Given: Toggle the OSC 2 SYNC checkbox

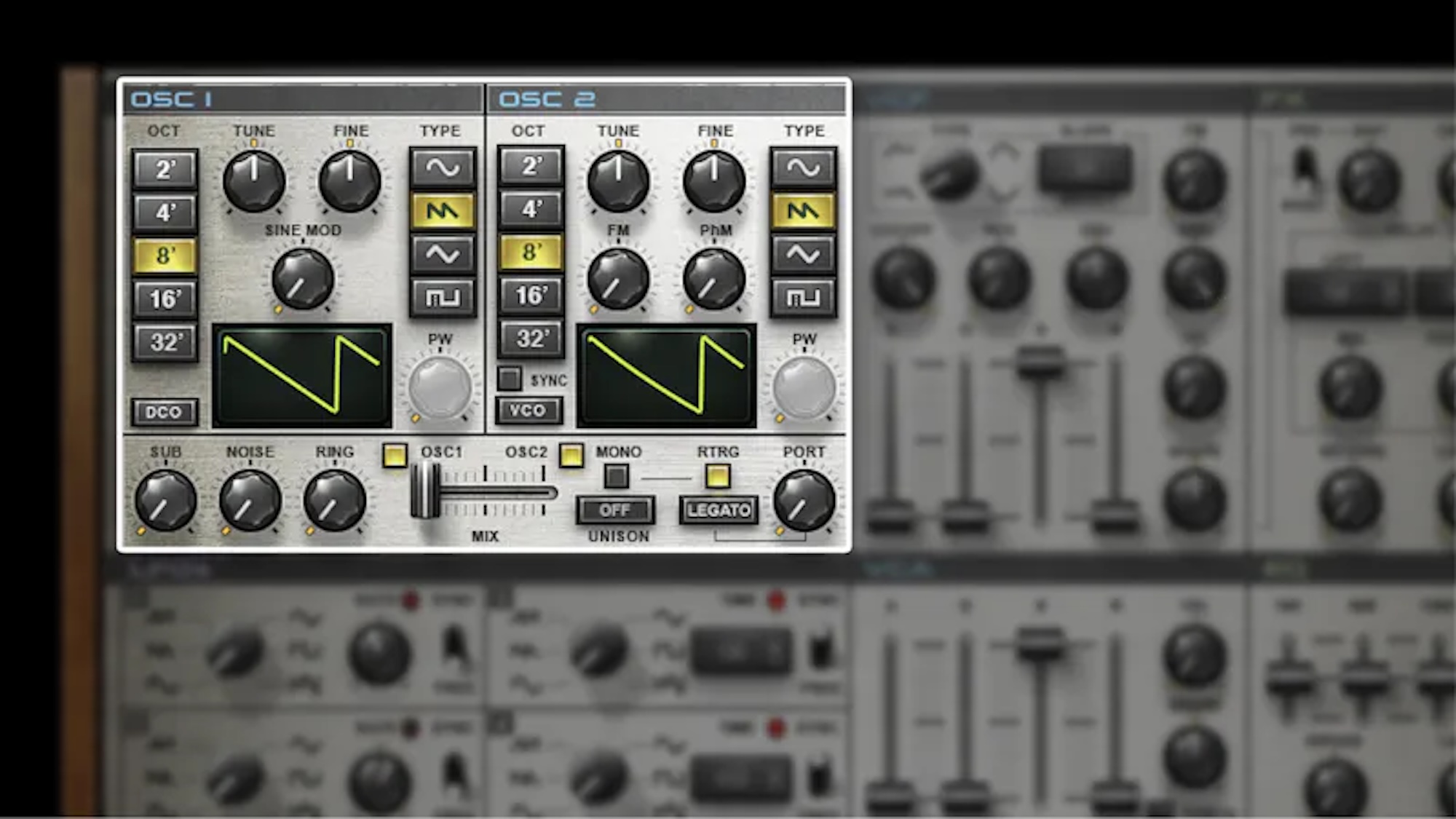Looking at the screenshot, I should tap(510, 379).
